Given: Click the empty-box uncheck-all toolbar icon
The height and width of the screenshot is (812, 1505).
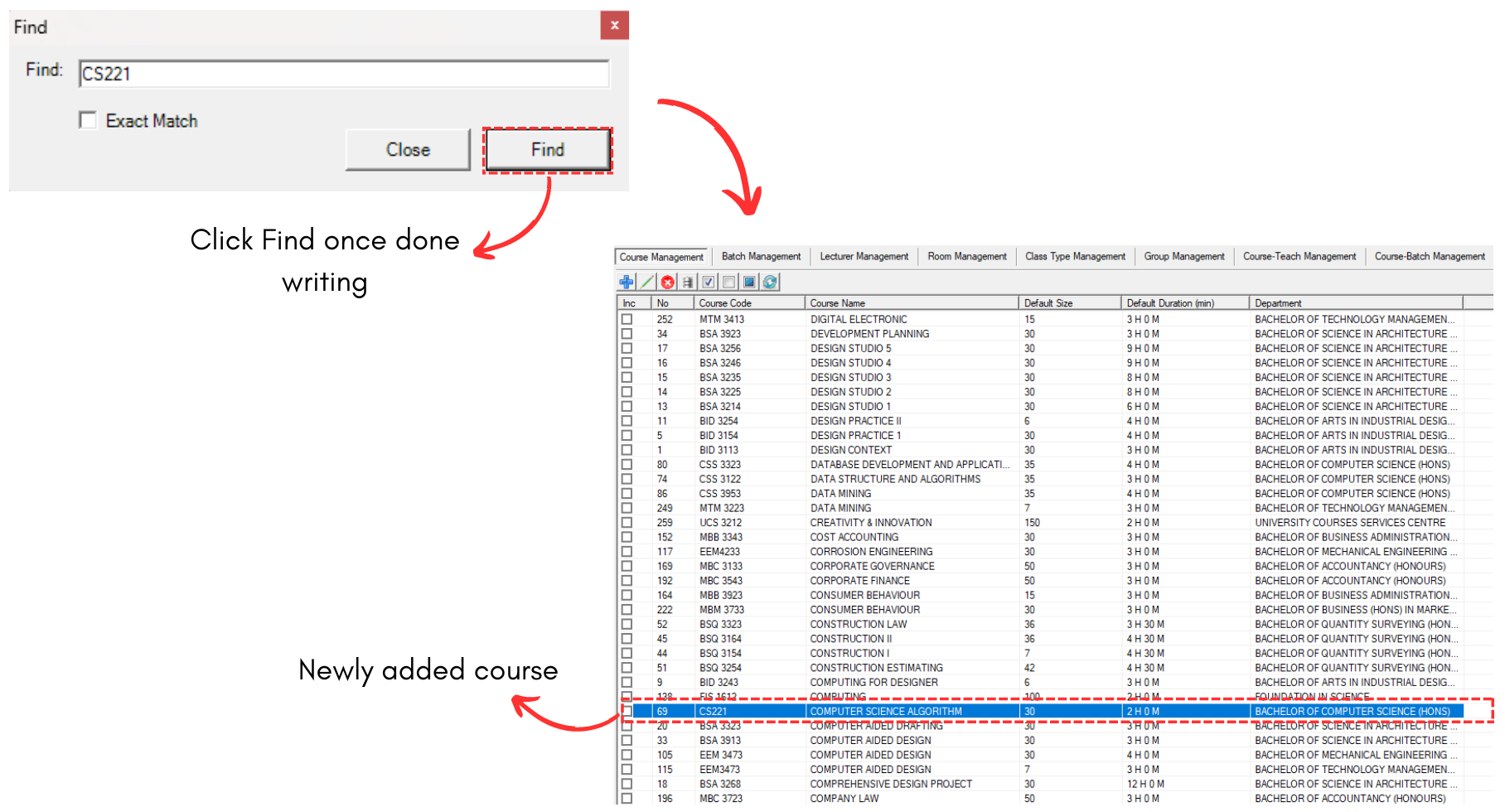Looking at the screenshot, I should pyautogui.click(x=728, y=282).
